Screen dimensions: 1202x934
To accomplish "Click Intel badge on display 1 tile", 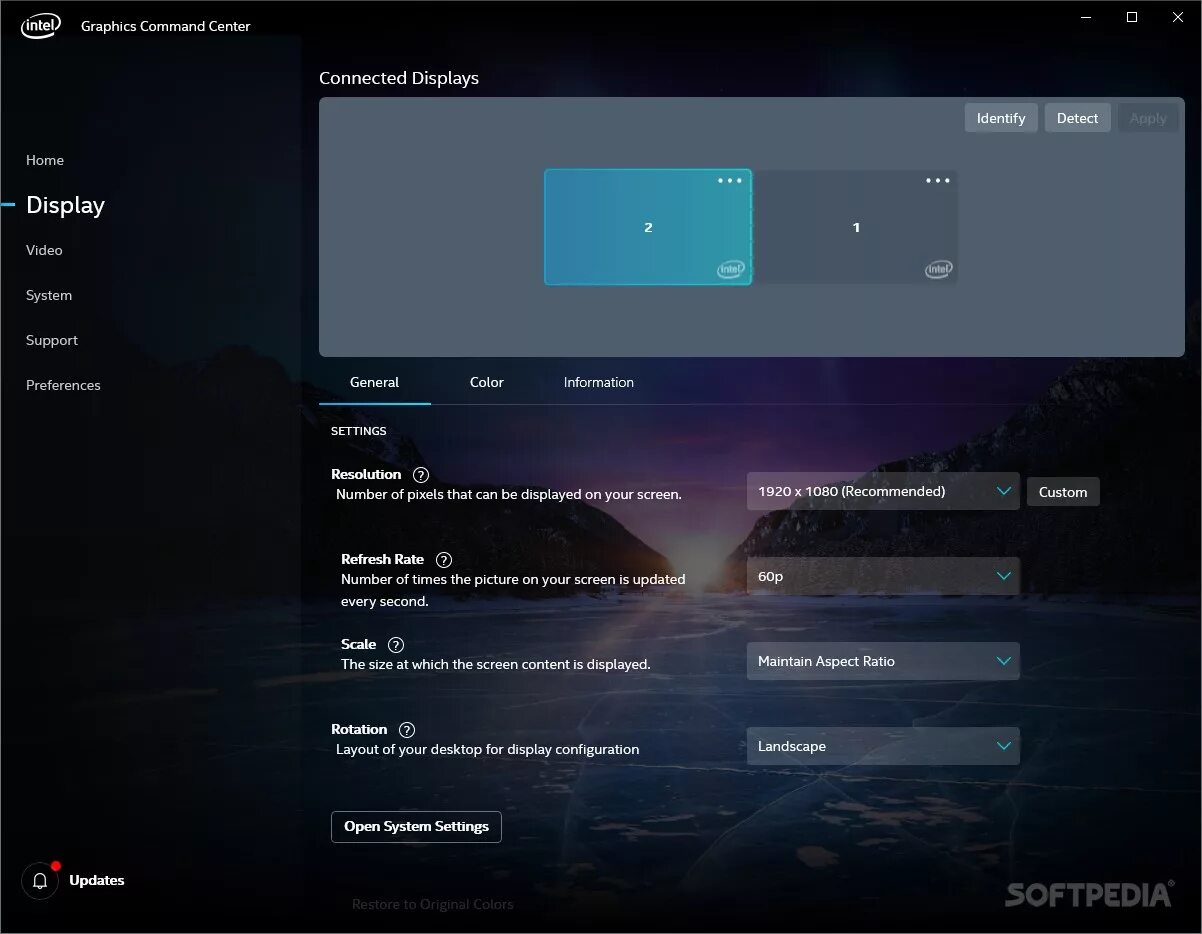I will [x=939, y=270].
